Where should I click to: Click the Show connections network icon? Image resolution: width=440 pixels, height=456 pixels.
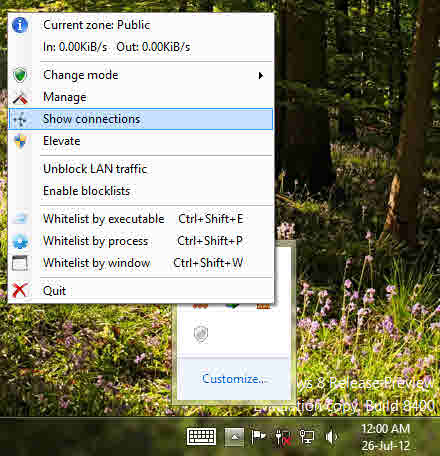coord(20,119)
